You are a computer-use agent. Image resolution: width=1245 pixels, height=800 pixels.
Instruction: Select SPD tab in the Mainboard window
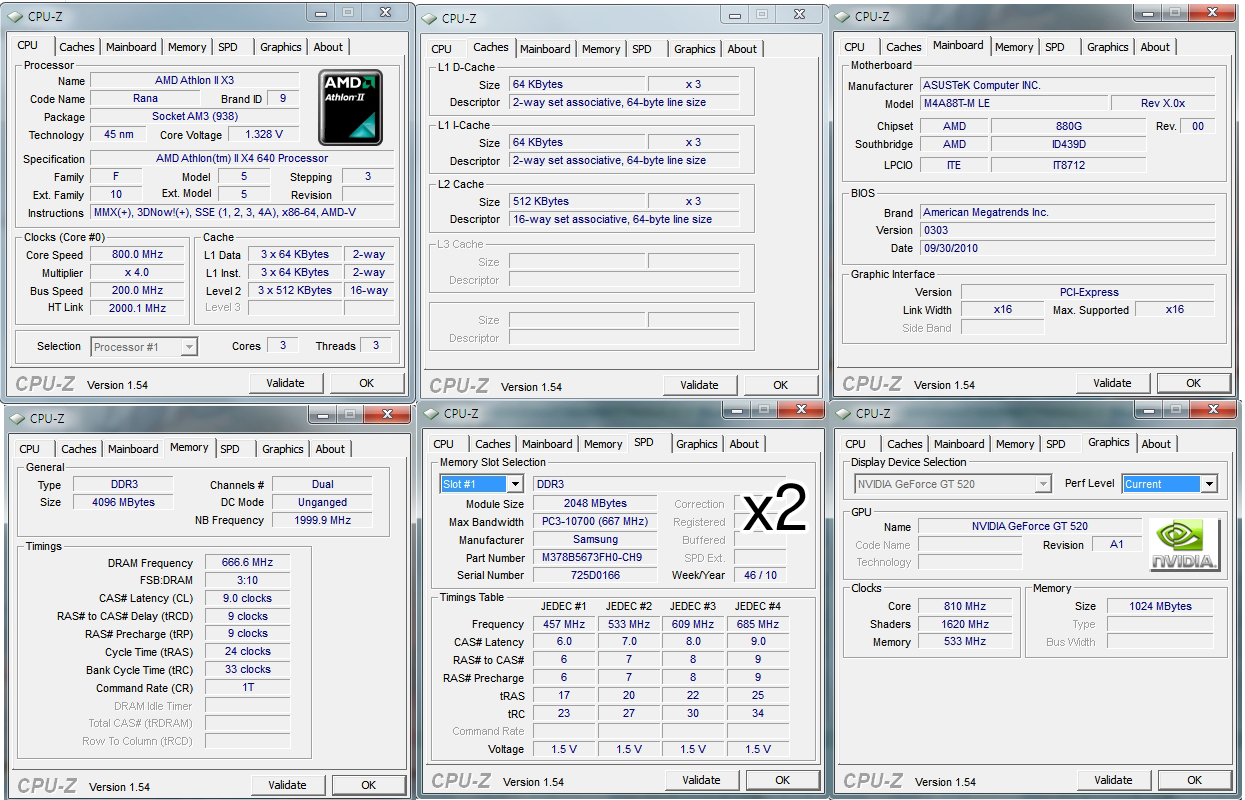(x=1054, y=47)
